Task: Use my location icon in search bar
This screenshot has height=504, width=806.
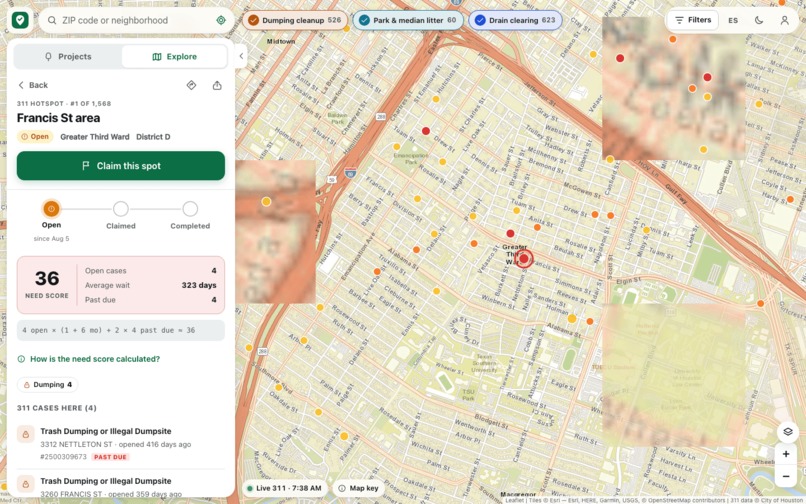Action: 221,20
